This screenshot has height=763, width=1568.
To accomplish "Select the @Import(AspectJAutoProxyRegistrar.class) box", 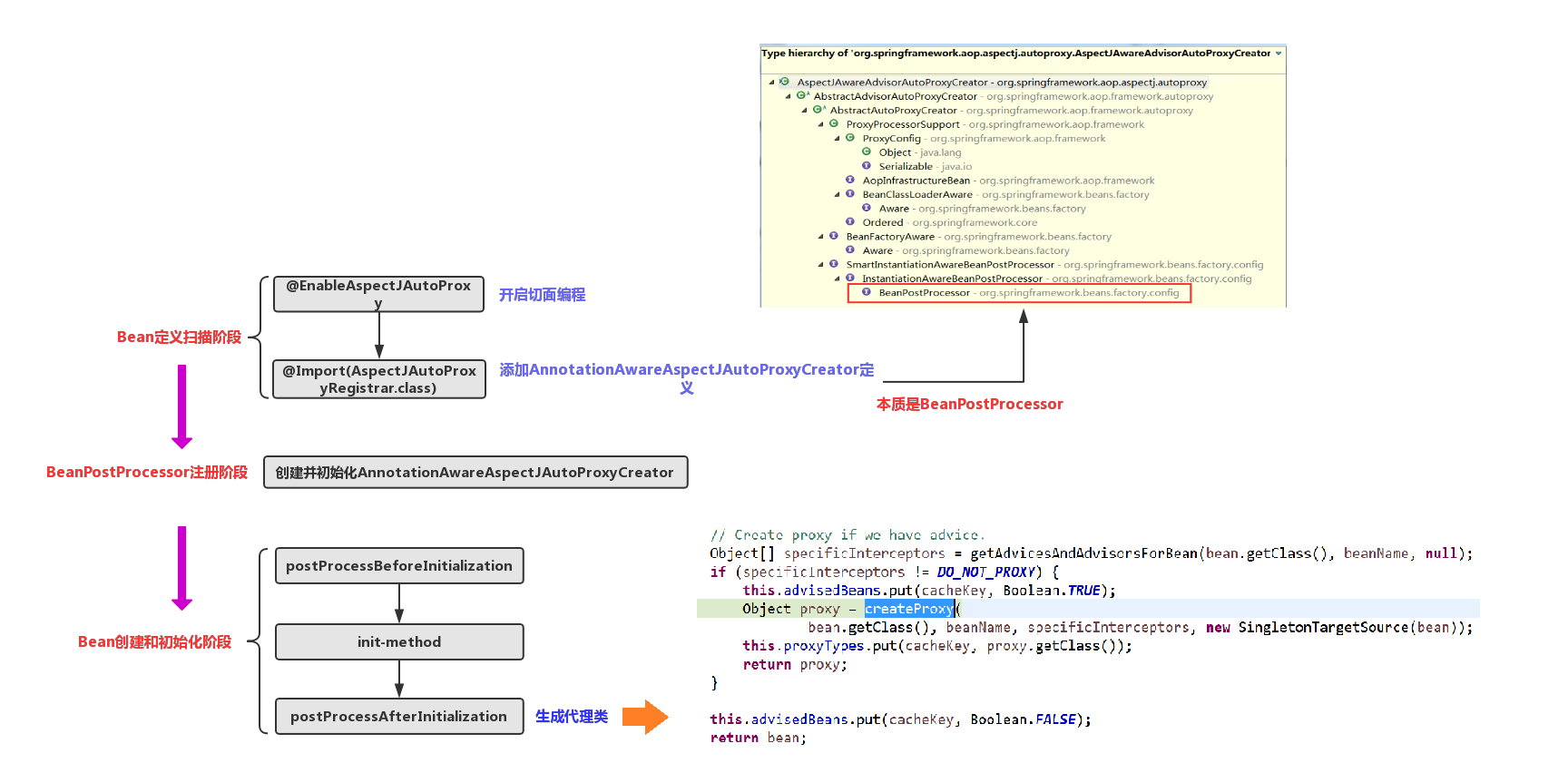I will [x=378, y=379].
